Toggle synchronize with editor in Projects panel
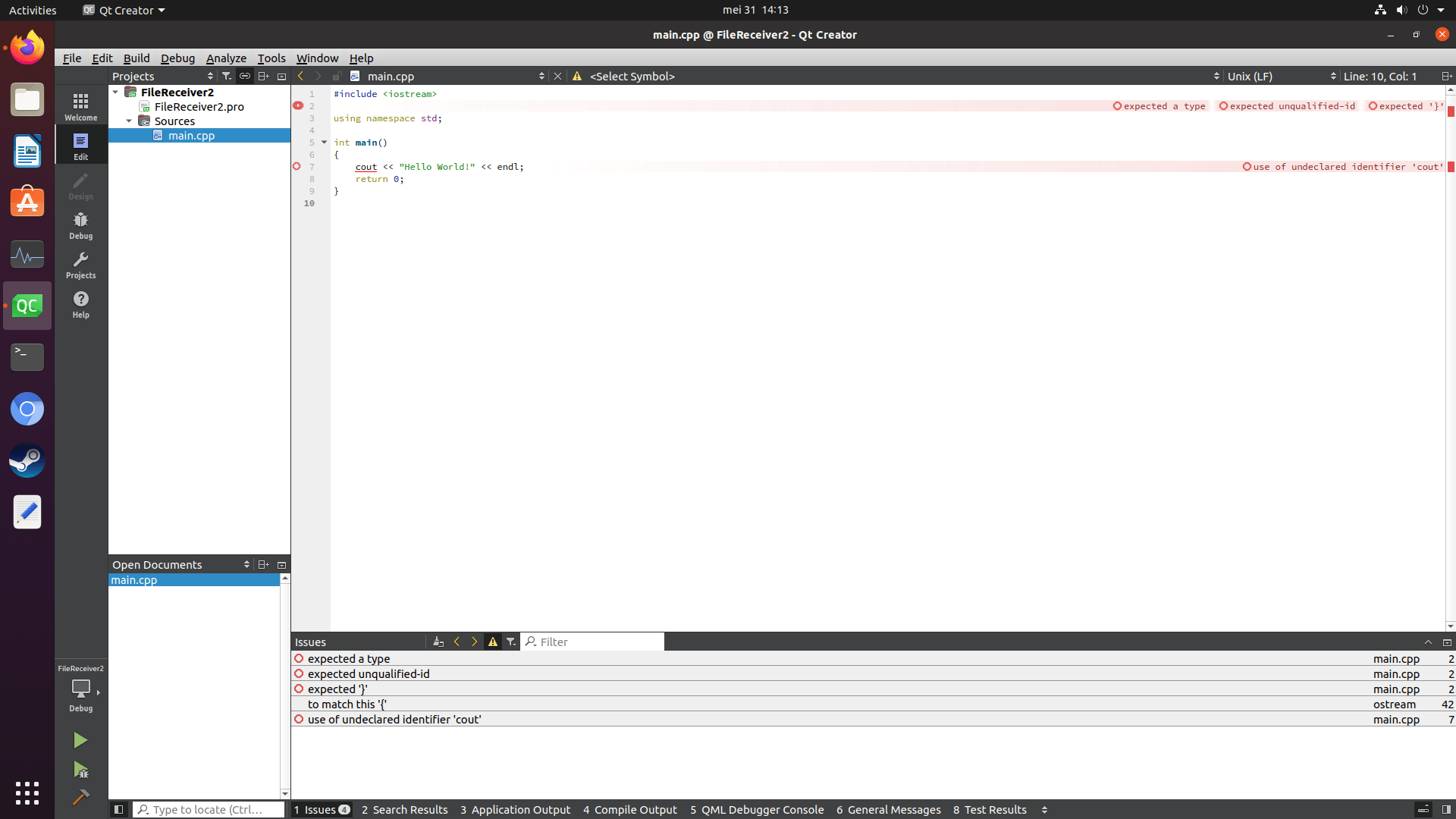 pos(245,76)
